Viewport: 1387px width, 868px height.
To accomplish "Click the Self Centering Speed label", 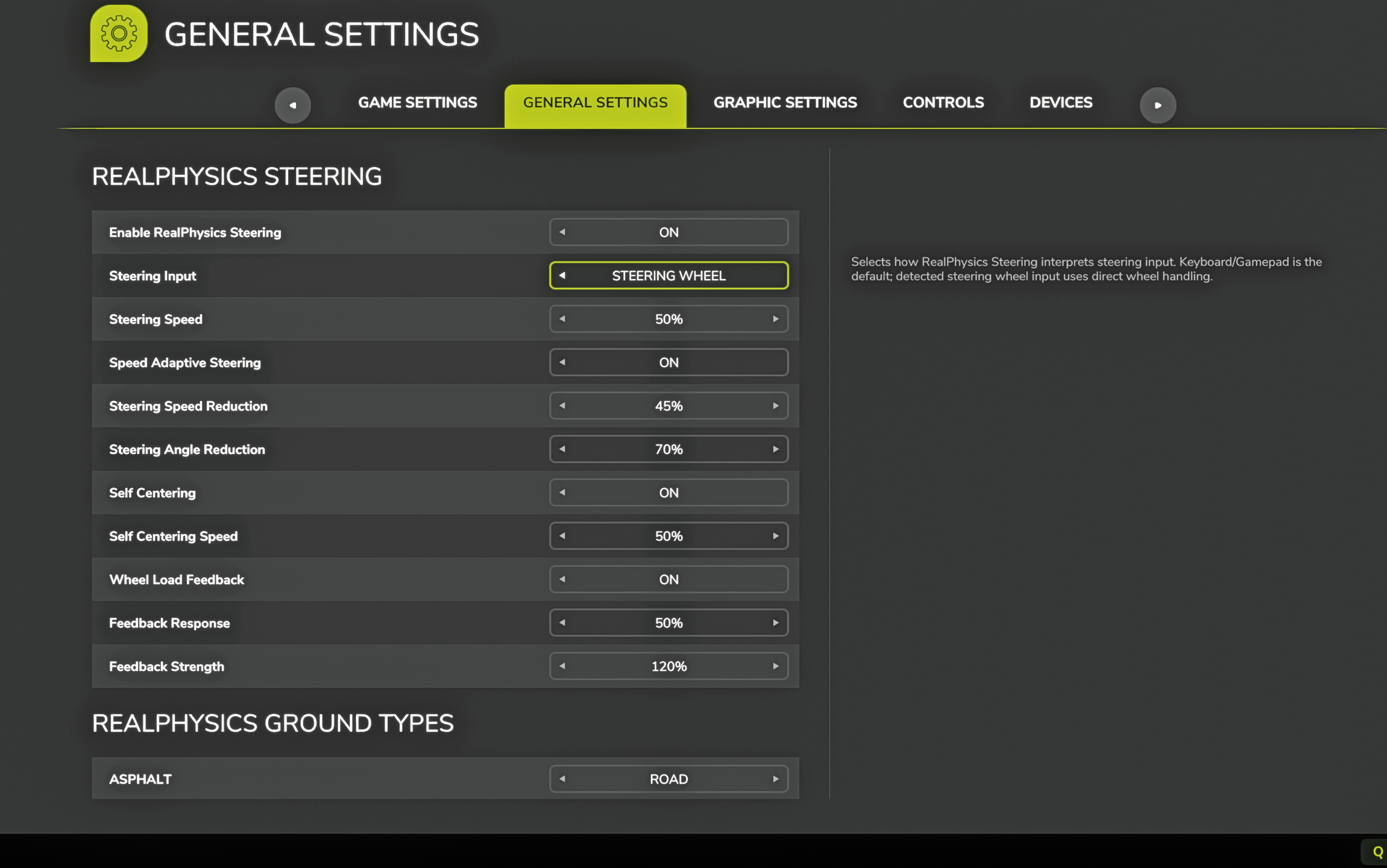I will coord(173,536).
